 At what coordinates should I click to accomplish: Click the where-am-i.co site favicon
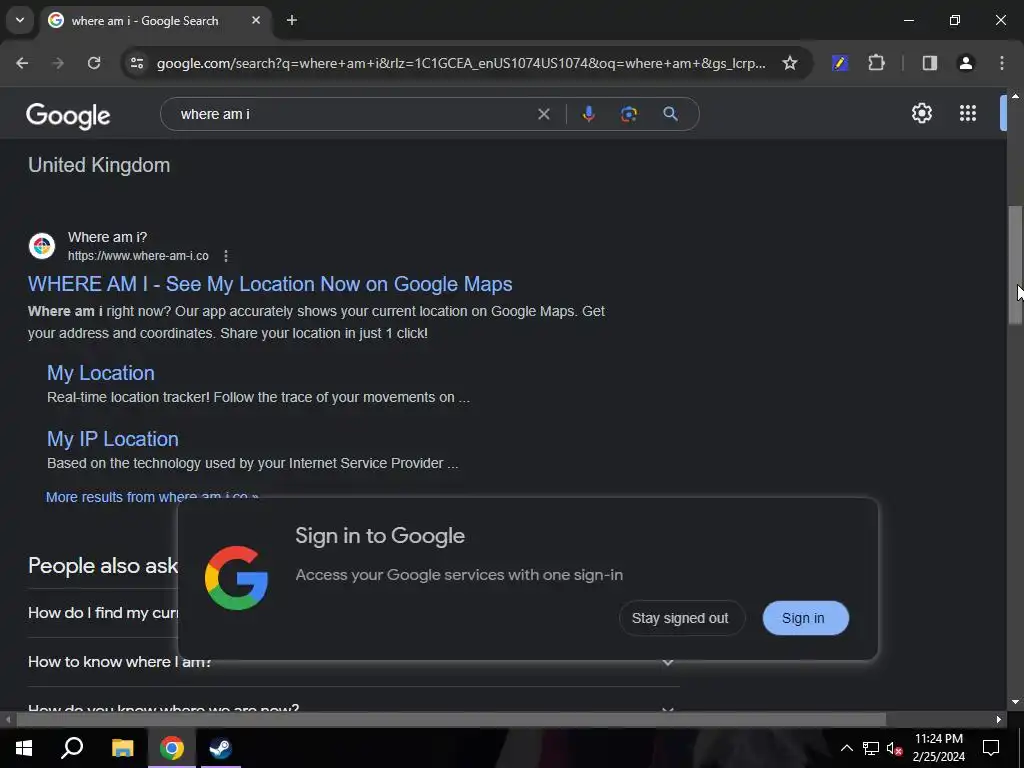tap(42, 246)
